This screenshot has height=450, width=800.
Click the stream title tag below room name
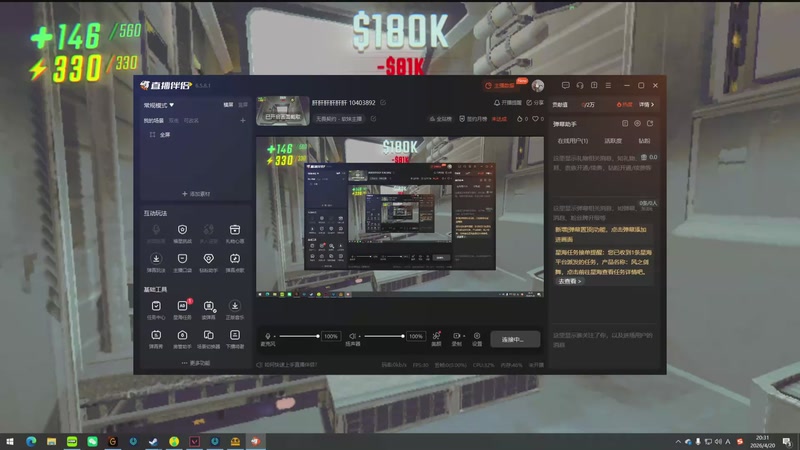339,119
